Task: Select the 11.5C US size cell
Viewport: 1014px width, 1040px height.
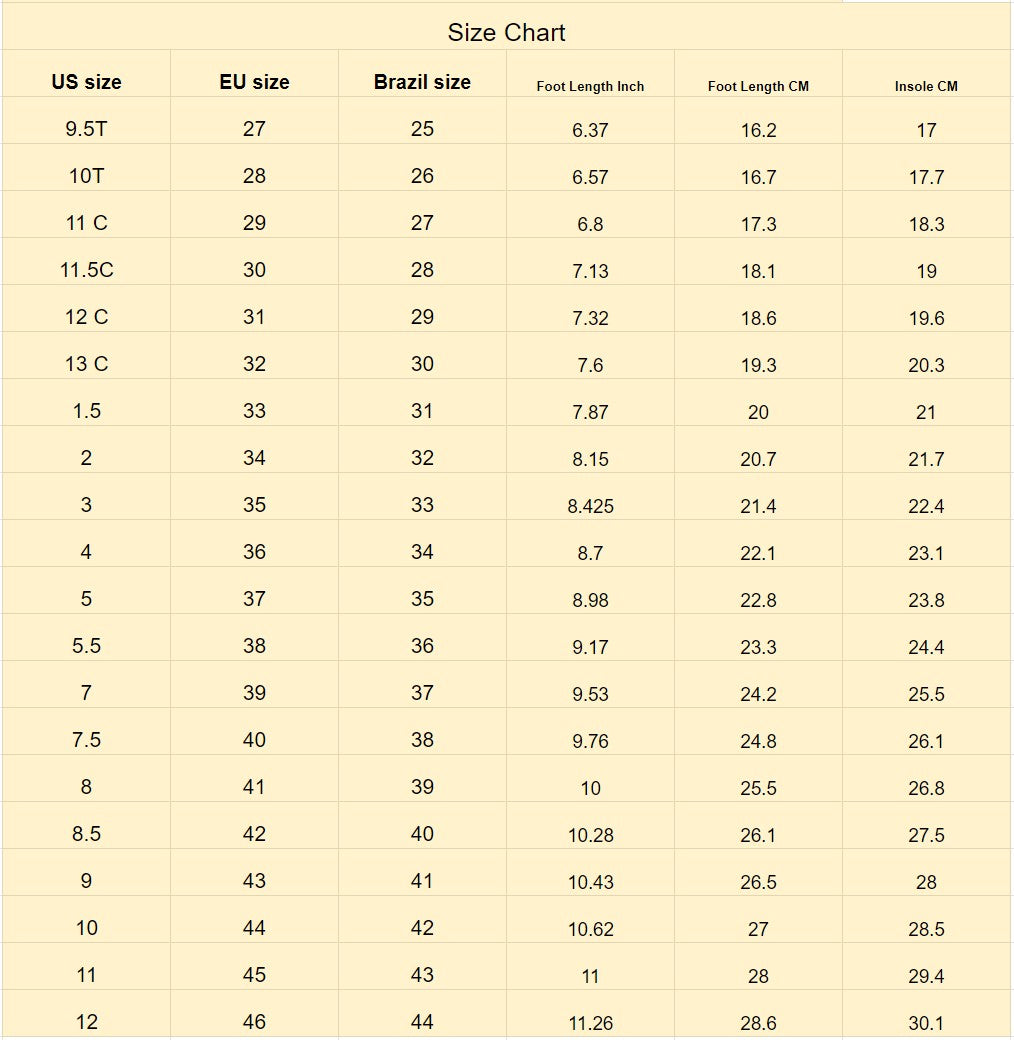Action: tap(86, 270)
